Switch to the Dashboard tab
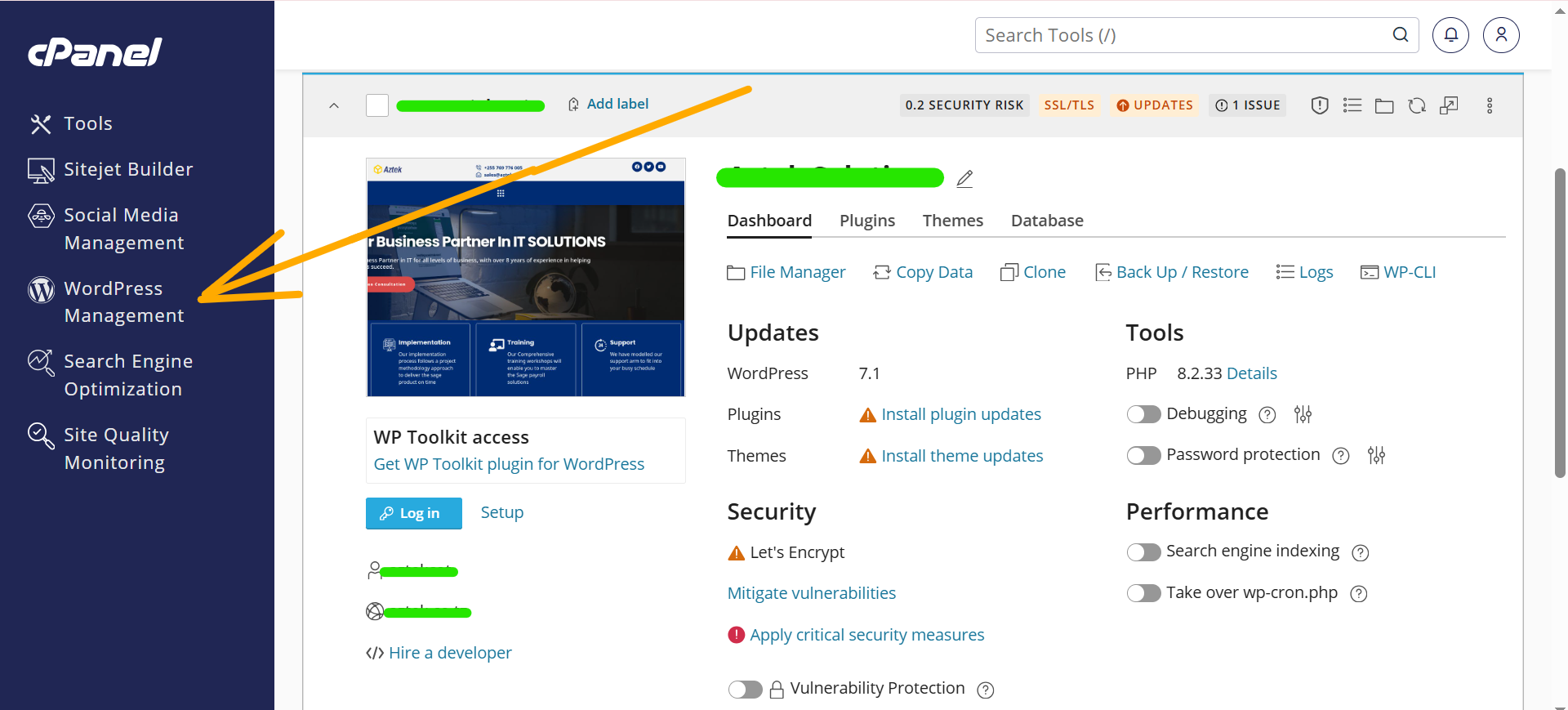 [x=769, y=221]
